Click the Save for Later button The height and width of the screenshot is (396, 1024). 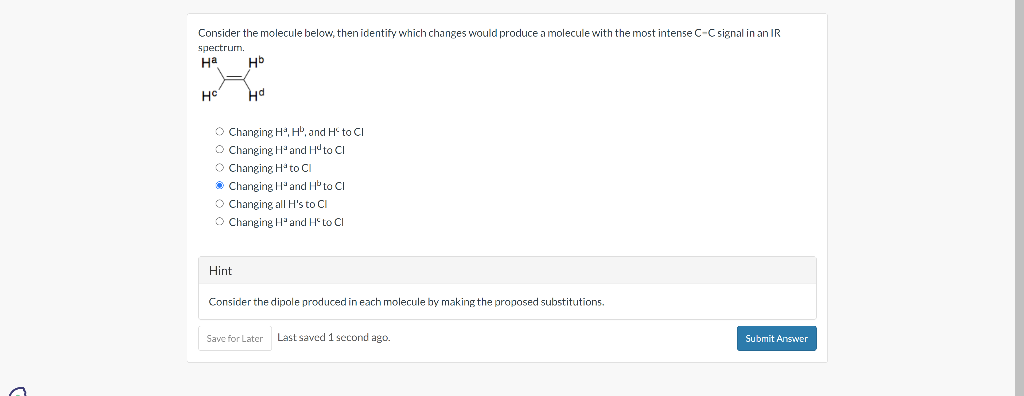coord(234,338)
